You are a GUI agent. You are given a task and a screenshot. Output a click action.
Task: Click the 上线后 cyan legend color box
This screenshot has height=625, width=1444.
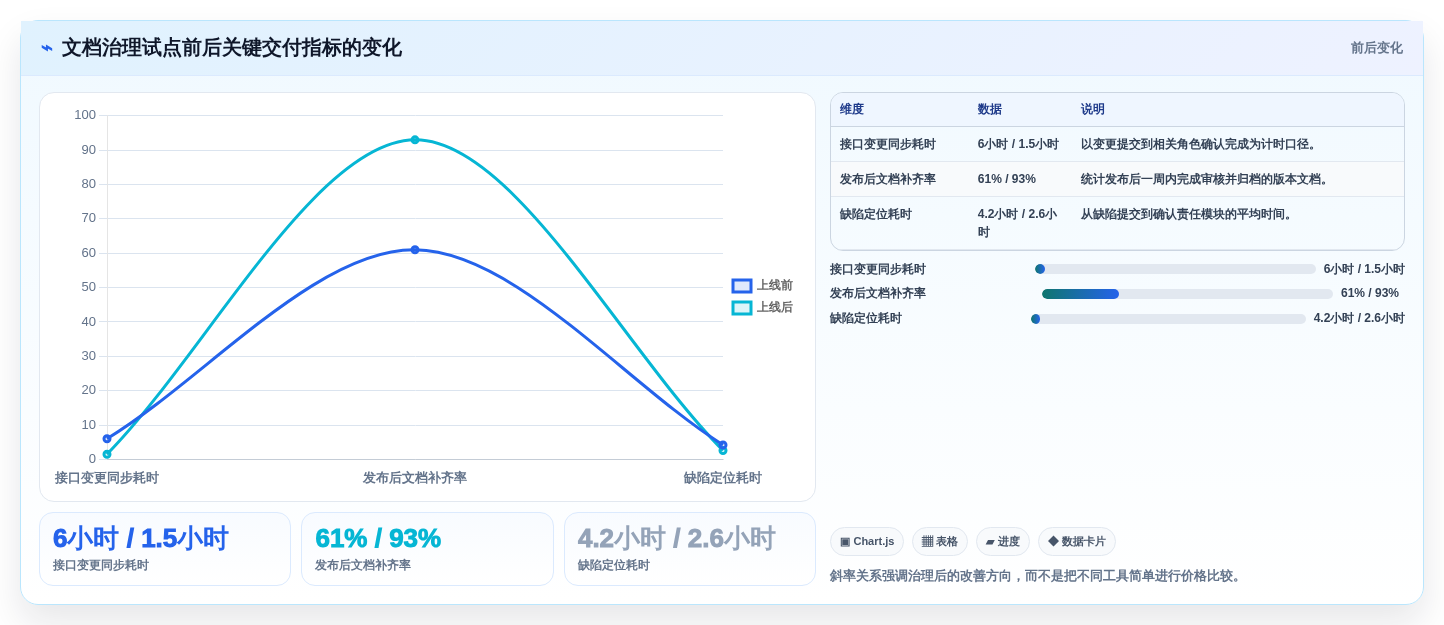click(742, 308)
